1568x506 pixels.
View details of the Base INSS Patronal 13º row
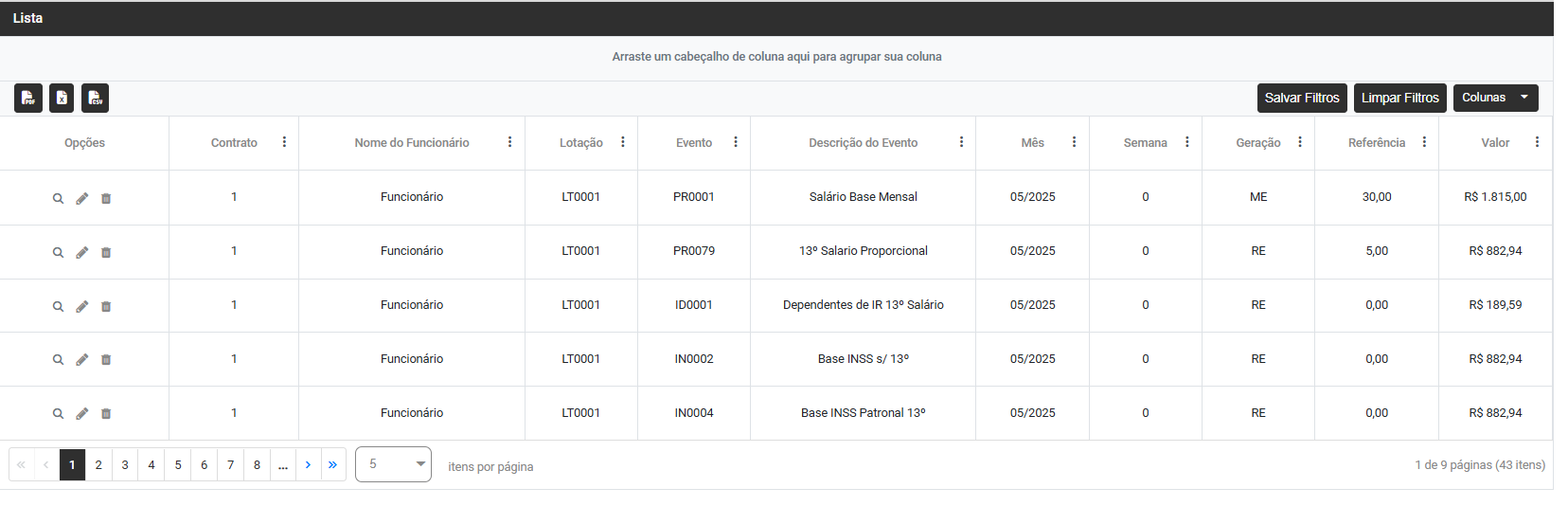(58, 414)
